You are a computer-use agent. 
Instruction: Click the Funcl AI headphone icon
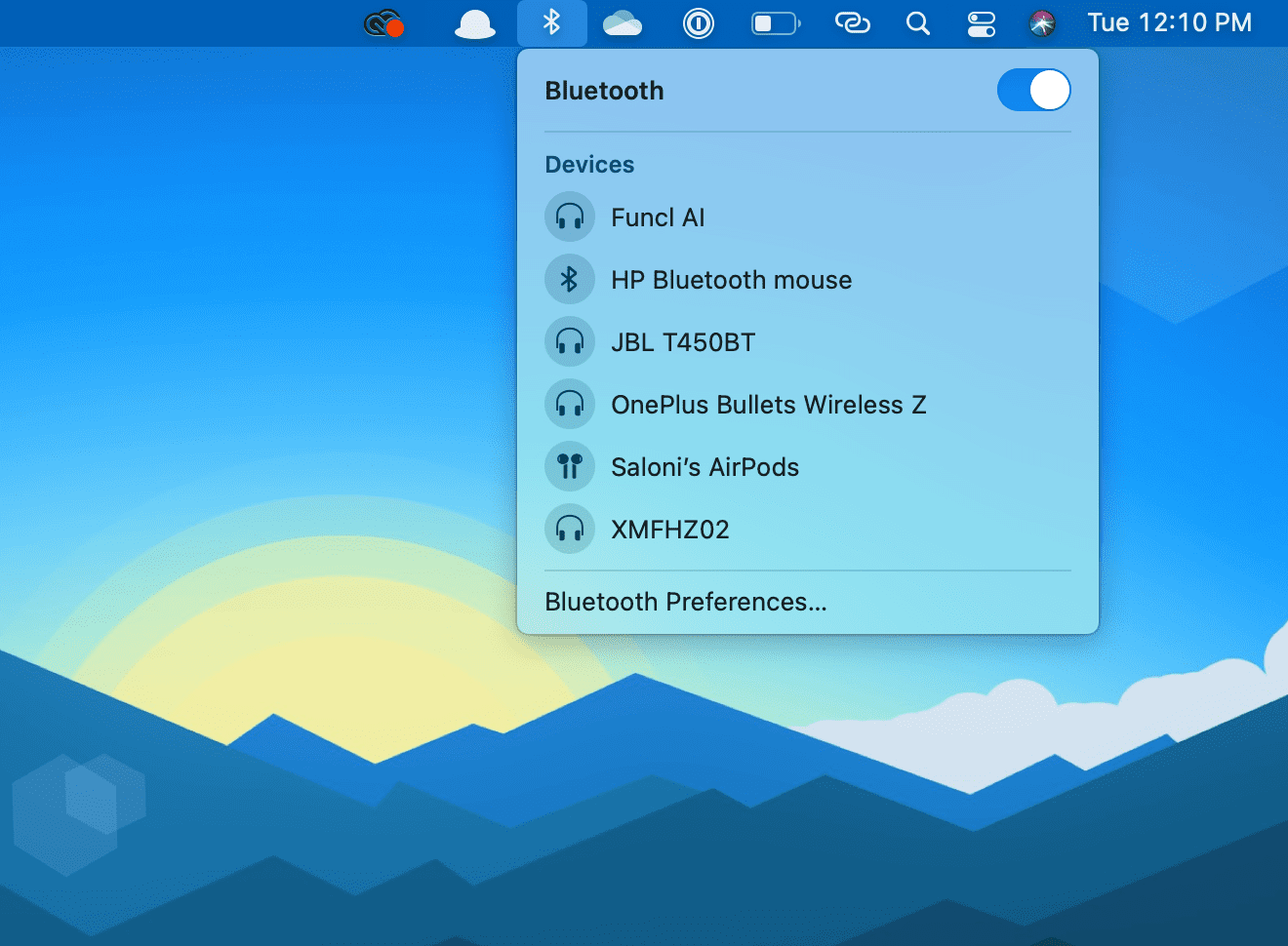(x=570, y=217)
